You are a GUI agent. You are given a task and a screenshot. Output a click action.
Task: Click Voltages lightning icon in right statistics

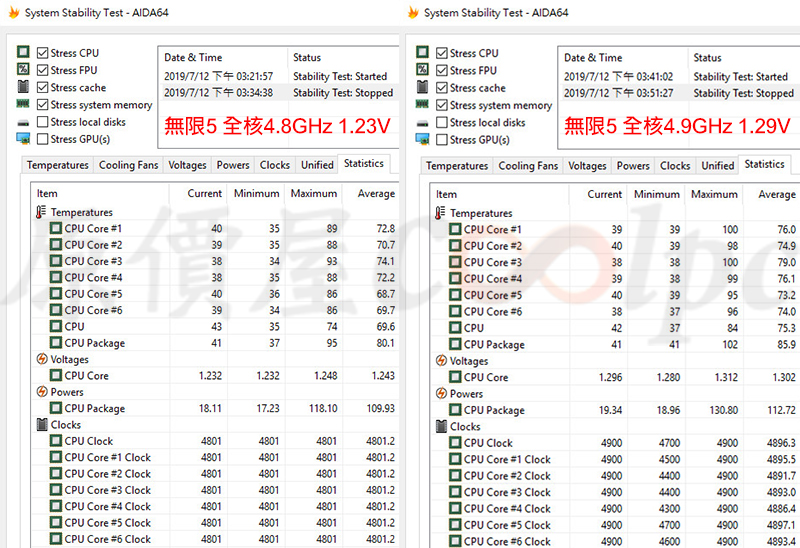coord(441,360)
